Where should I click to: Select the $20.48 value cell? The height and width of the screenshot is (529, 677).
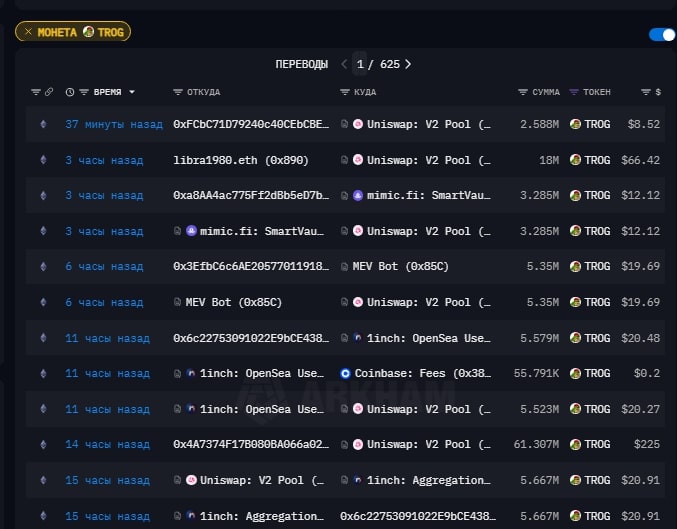click(641, 338)
